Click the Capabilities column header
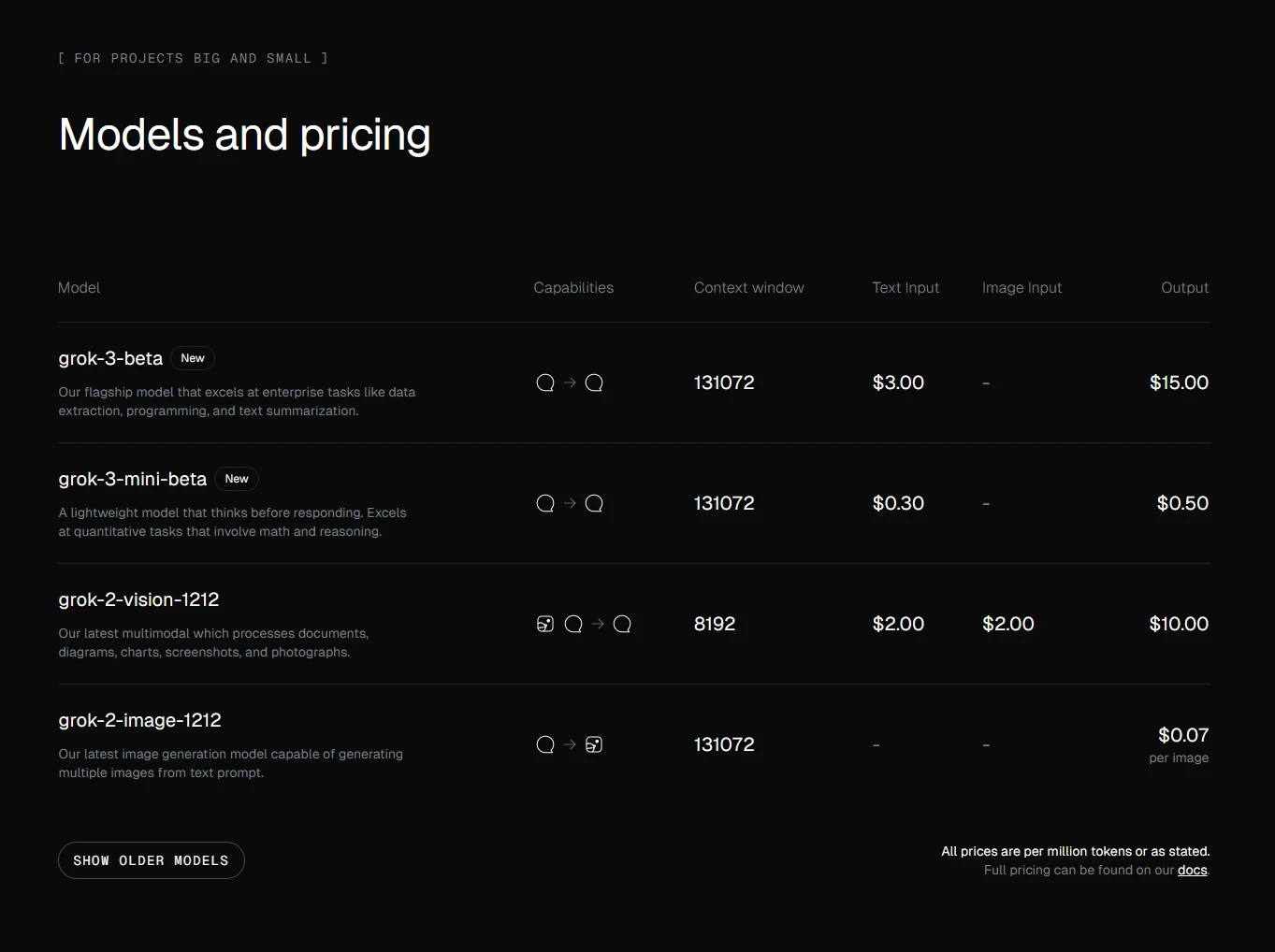 click(573, 288)
